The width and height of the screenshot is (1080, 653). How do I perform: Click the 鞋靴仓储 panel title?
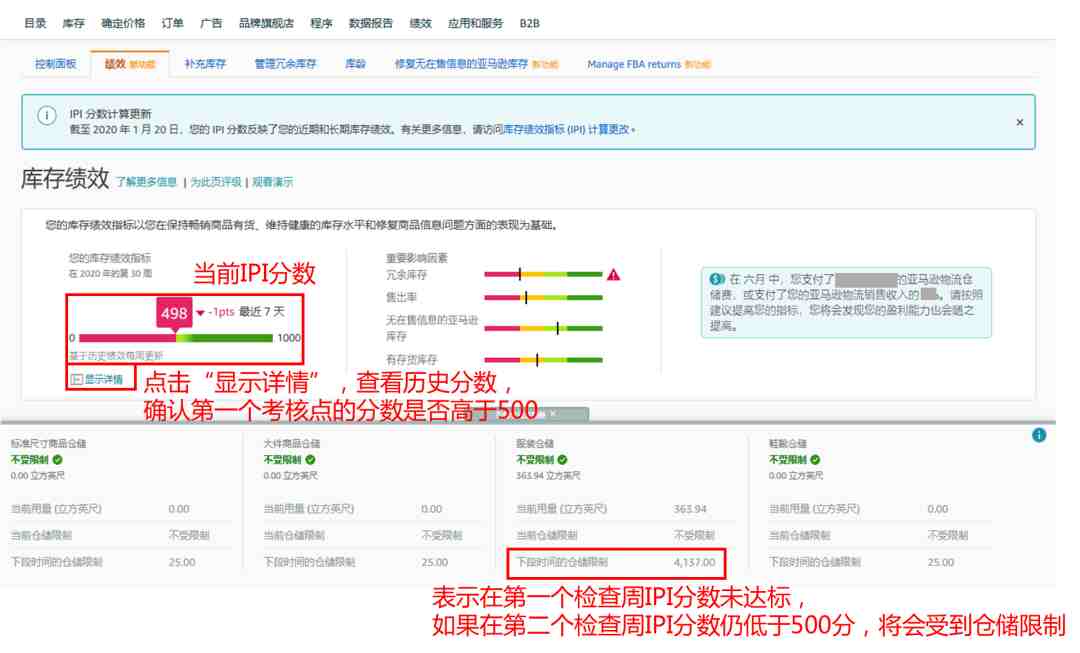click(787, 443)
